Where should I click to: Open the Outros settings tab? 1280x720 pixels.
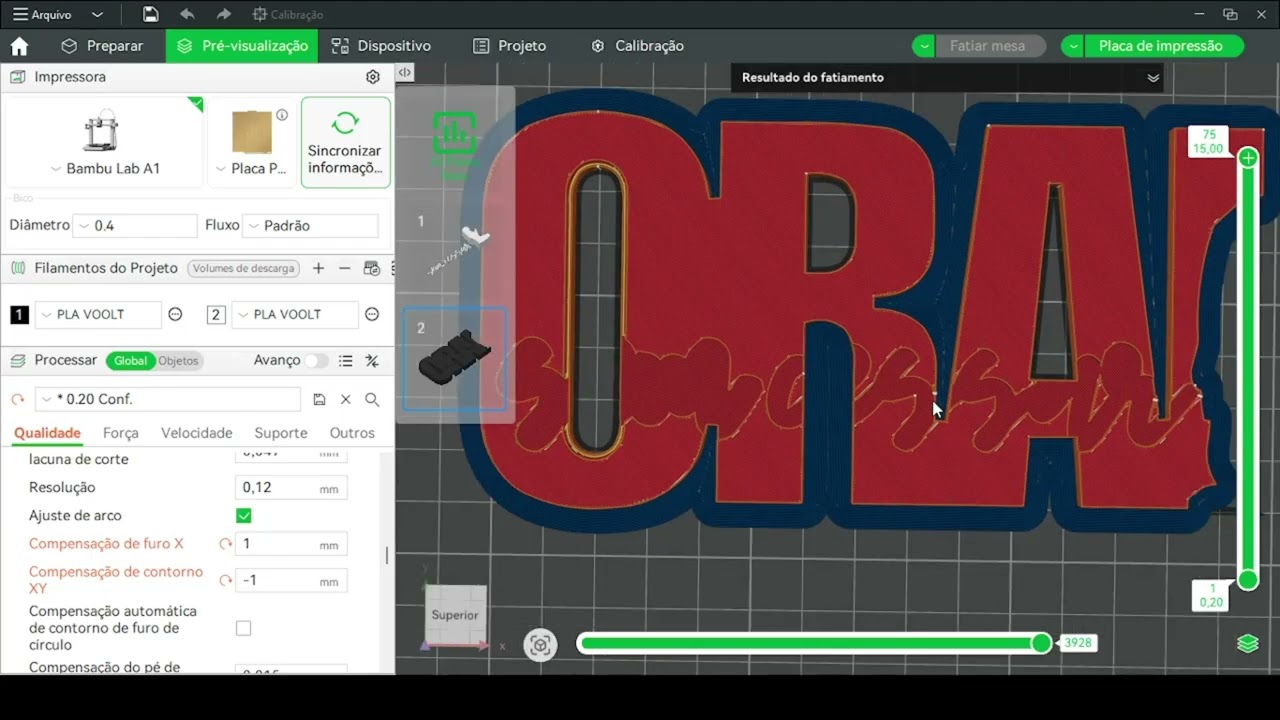coord(352,433)
